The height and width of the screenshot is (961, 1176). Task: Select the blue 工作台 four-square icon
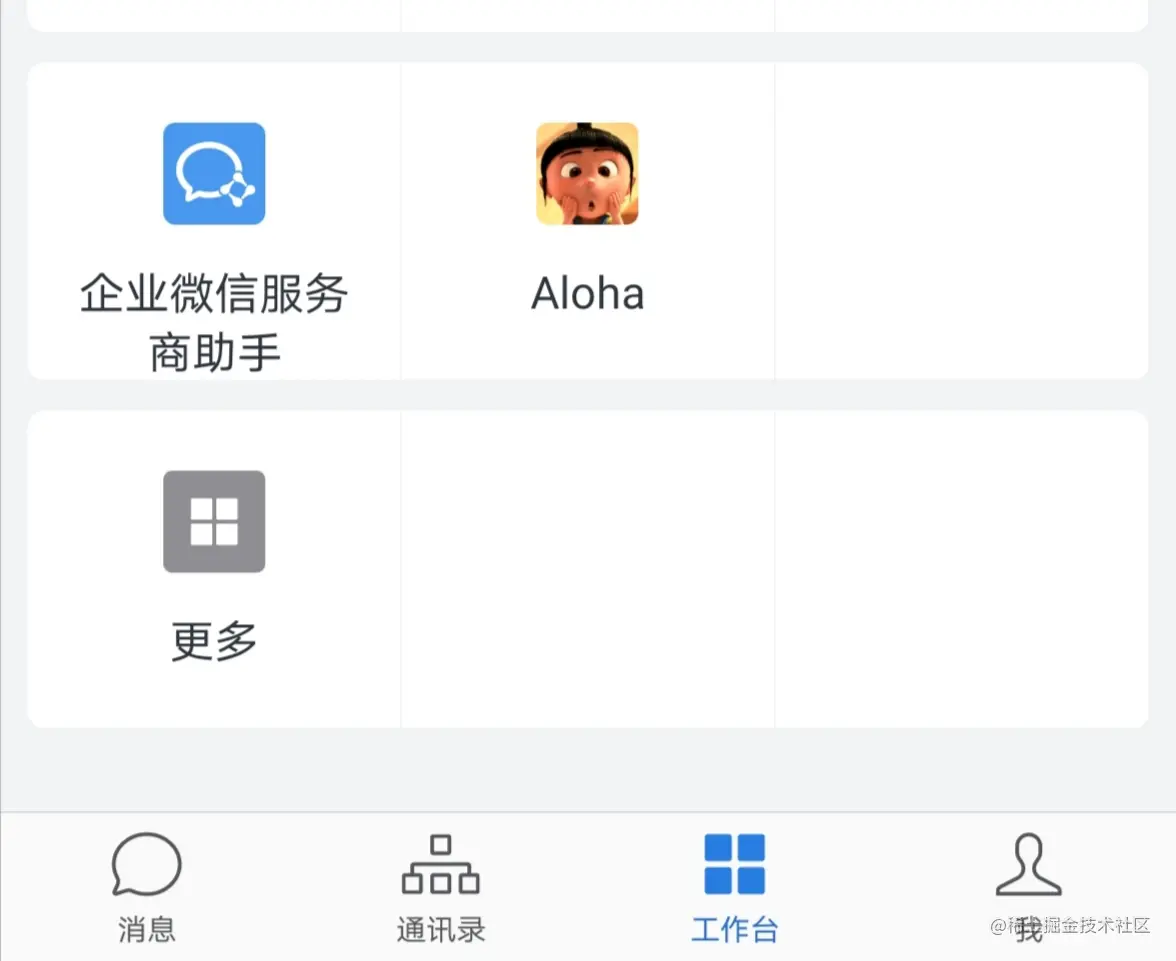(734, 864)
